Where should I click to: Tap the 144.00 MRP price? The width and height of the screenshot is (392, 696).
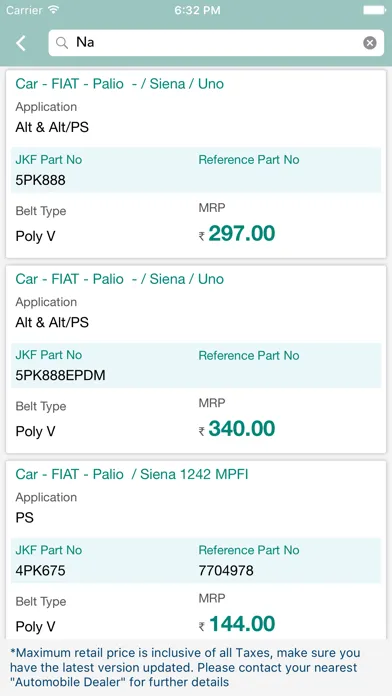click(242, 624)
